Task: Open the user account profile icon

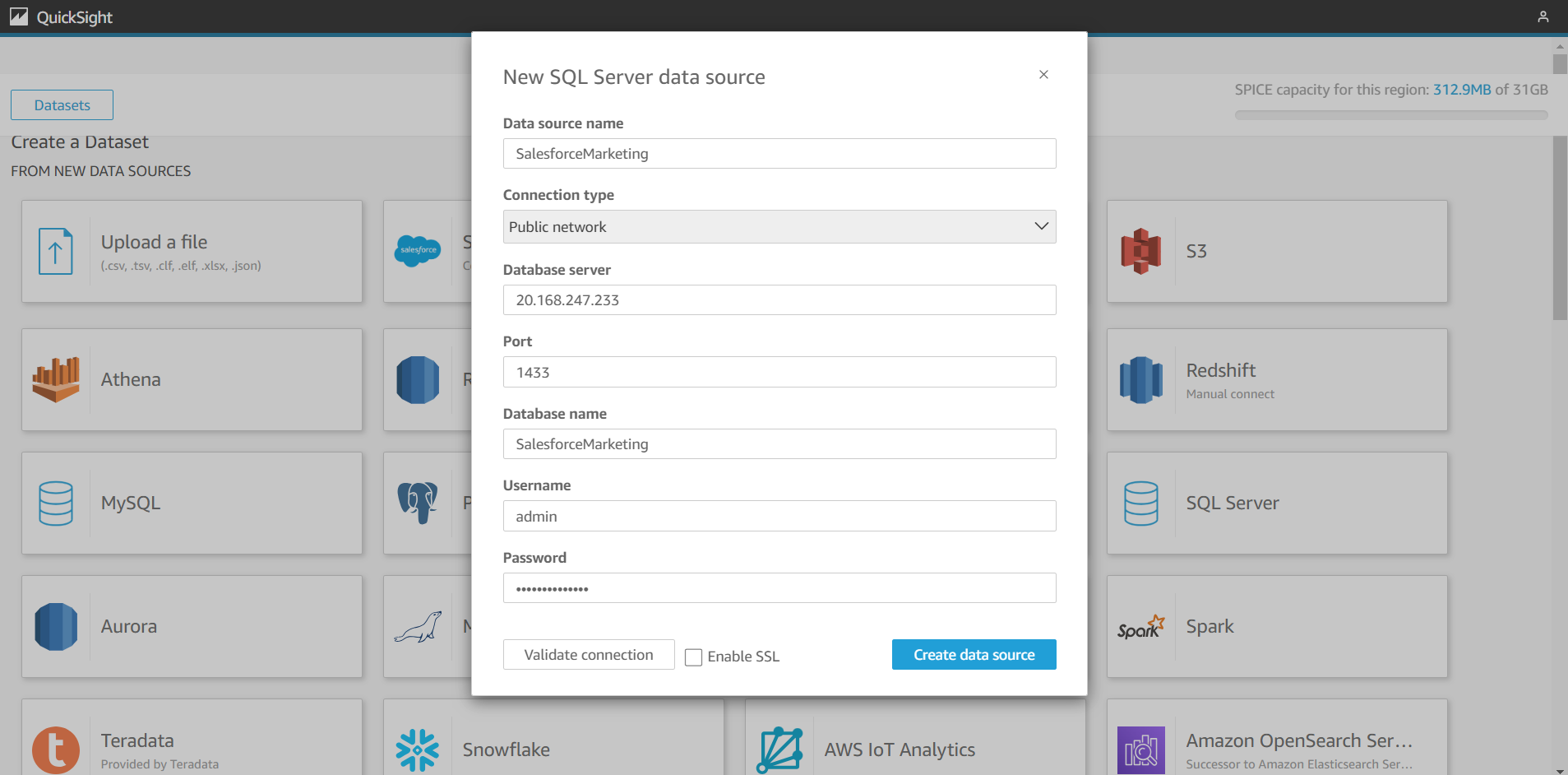Action: (1543, 16)
